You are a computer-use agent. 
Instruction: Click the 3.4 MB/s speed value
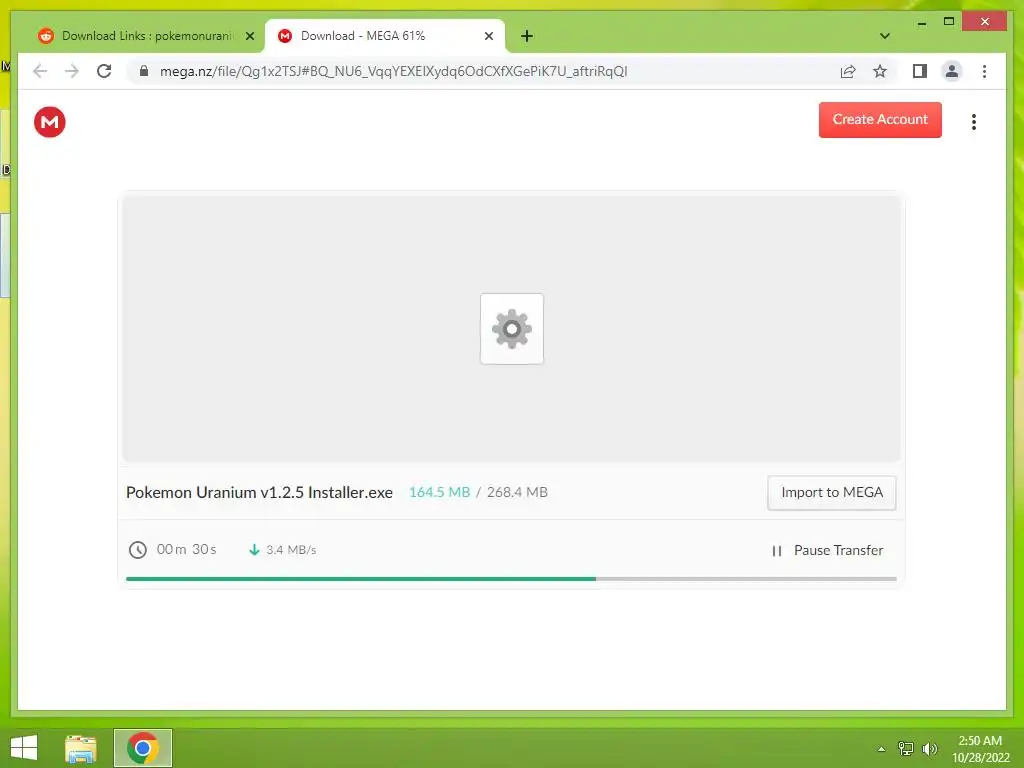click(291, 550)
